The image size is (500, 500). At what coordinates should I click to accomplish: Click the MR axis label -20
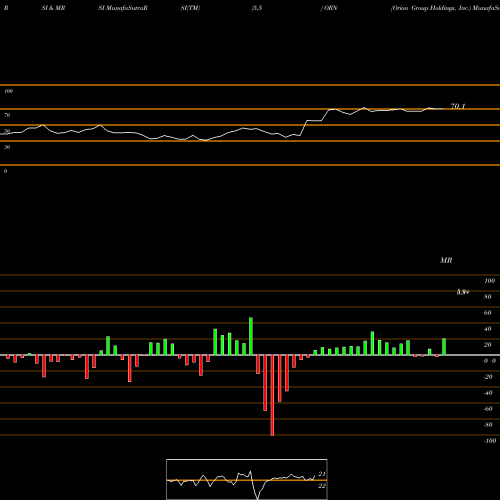click(x=488, y=377)
